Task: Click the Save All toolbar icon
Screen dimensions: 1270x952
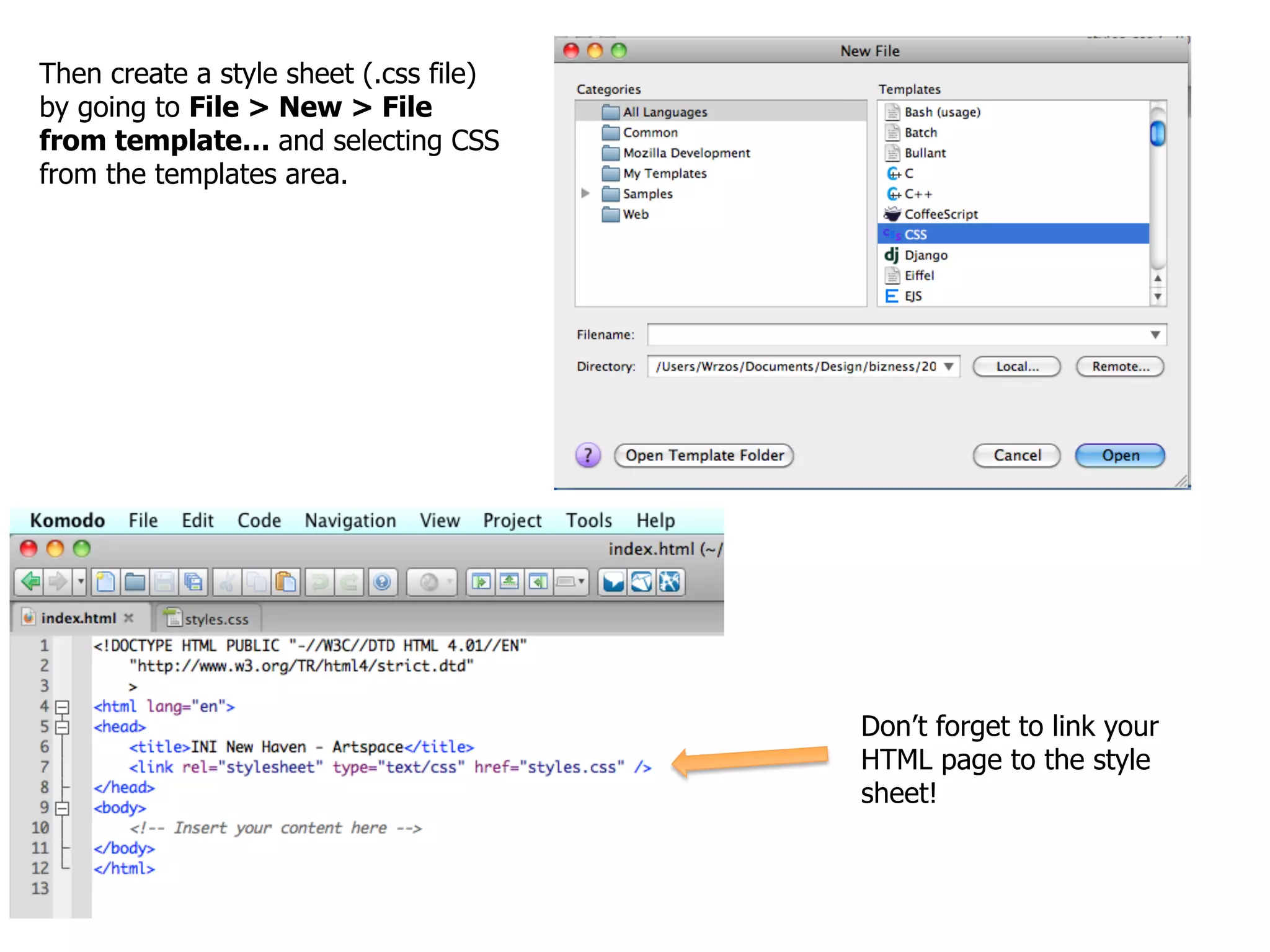Action: click(193, 581)
